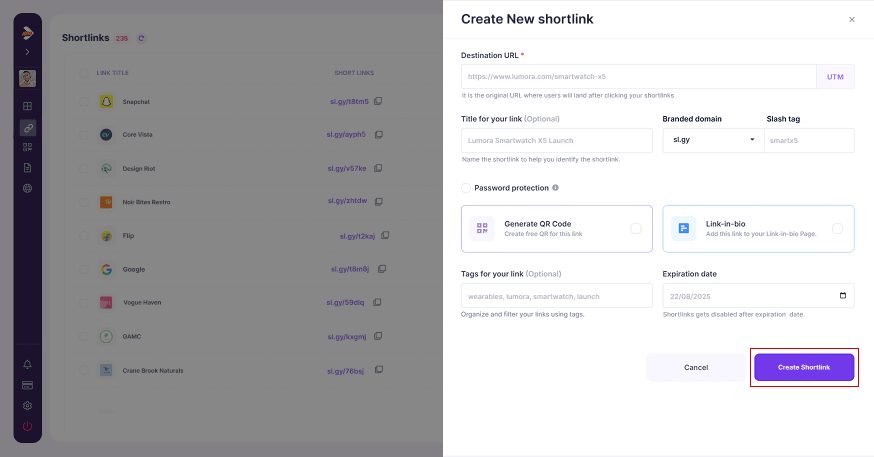Copy the sl.gy/zhtdw shortlink
Image resolution: width=874 pixels, height=457 pixels.
(x=378, y=201)
